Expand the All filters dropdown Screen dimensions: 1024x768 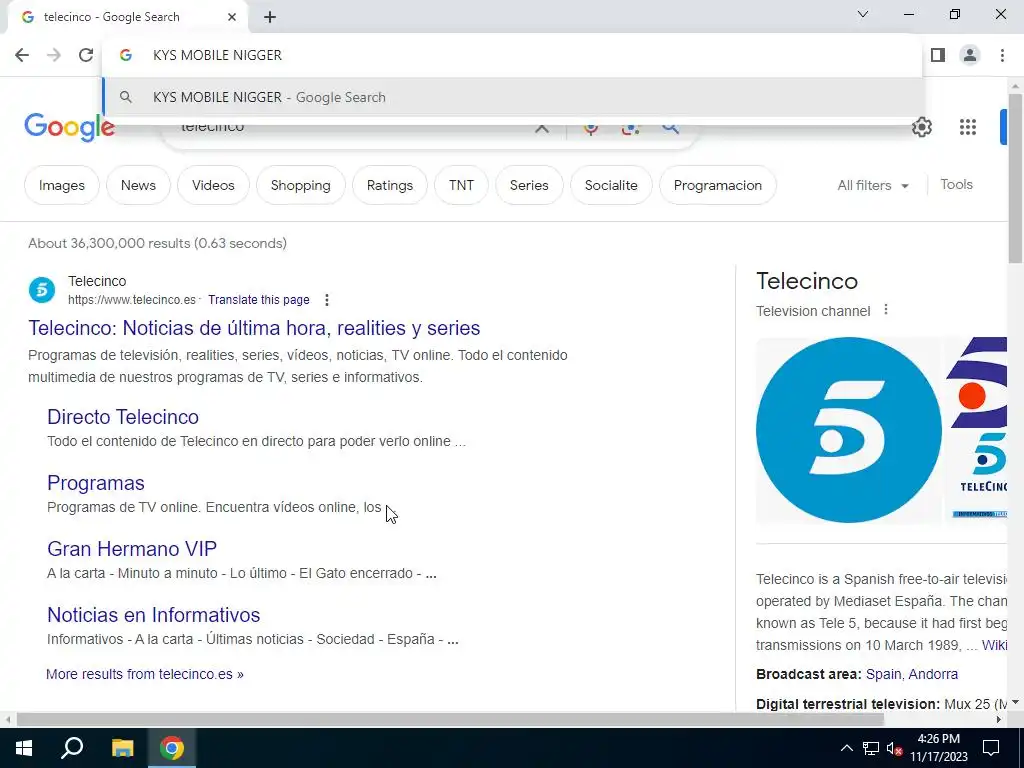pos(873,185)
